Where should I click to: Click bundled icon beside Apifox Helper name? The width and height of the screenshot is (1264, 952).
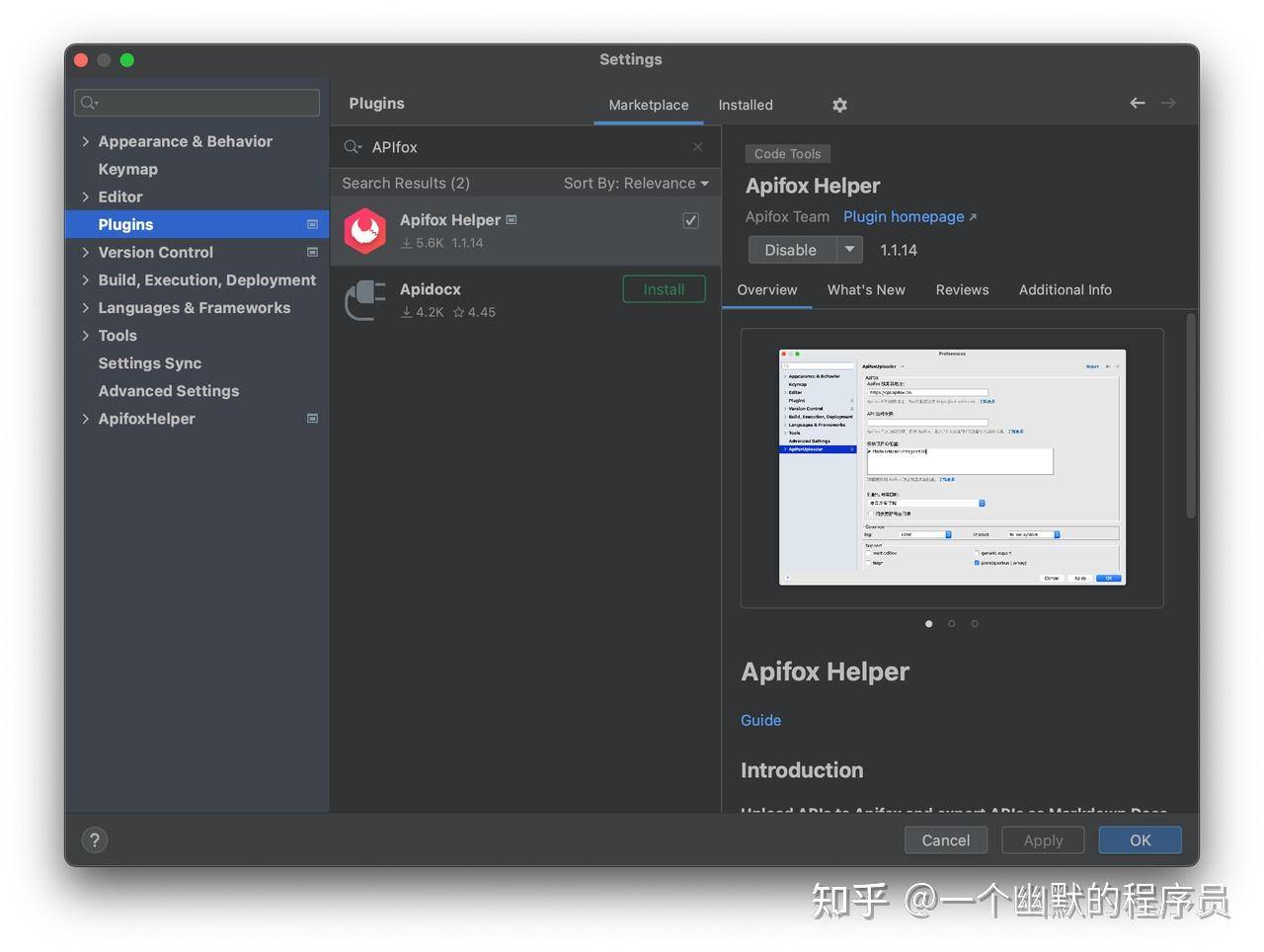click(x=511, y=219)
